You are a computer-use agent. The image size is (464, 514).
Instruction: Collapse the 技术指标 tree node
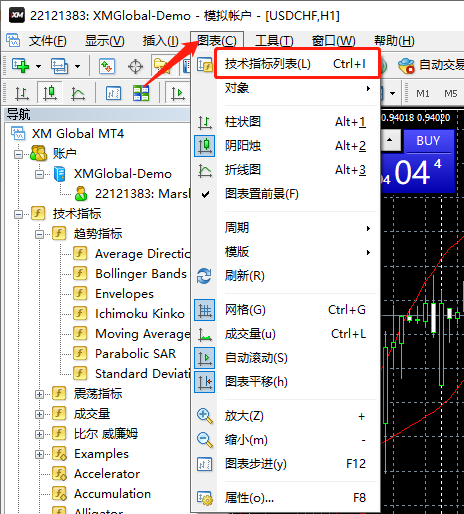[x=19, y=214]
